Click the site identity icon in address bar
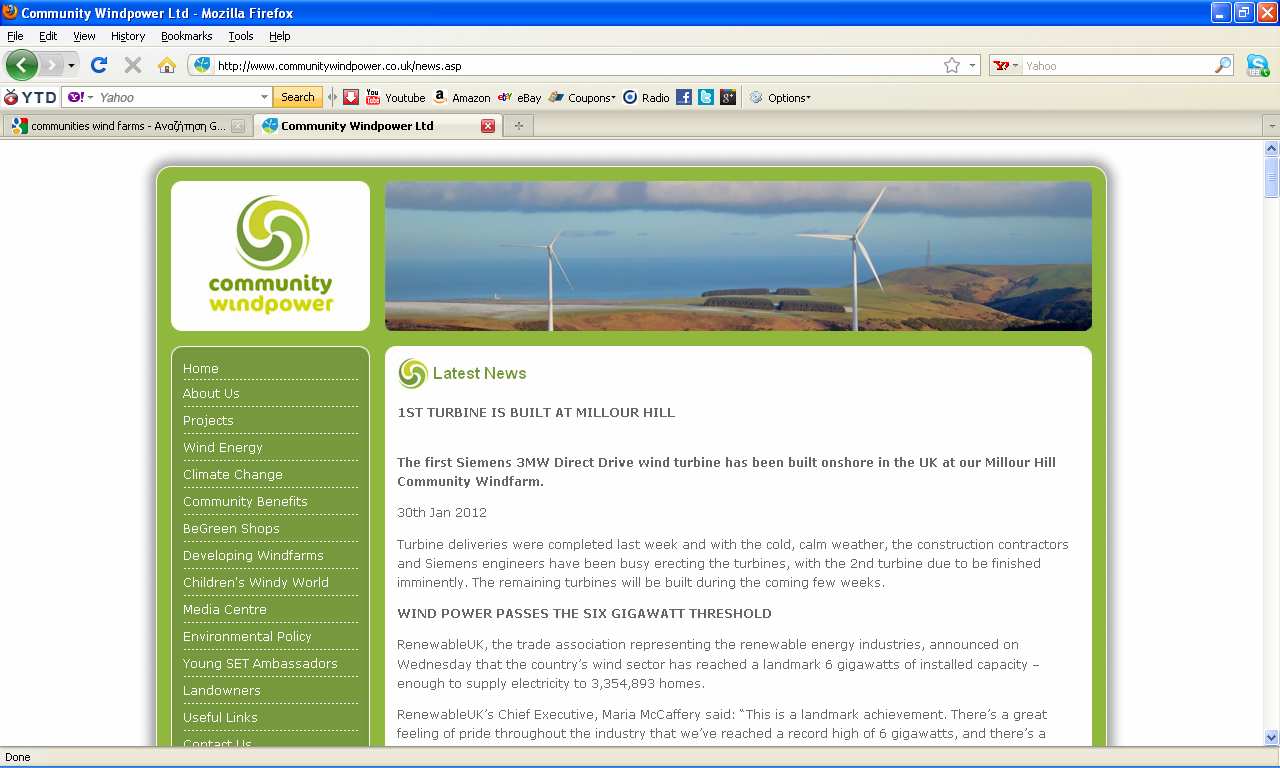Screen dimensions: 1280x768 pyautogui.click(x=202, y=65)
